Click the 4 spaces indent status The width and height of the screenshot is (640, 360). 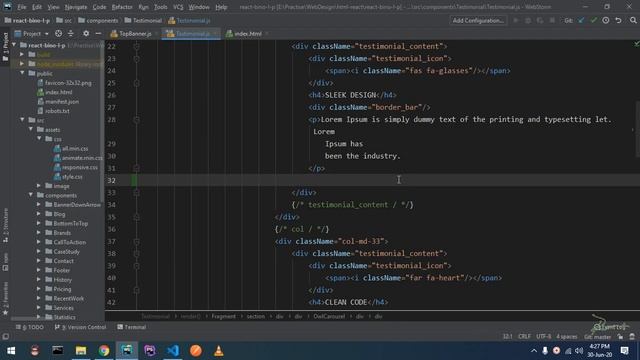point(567,337)
